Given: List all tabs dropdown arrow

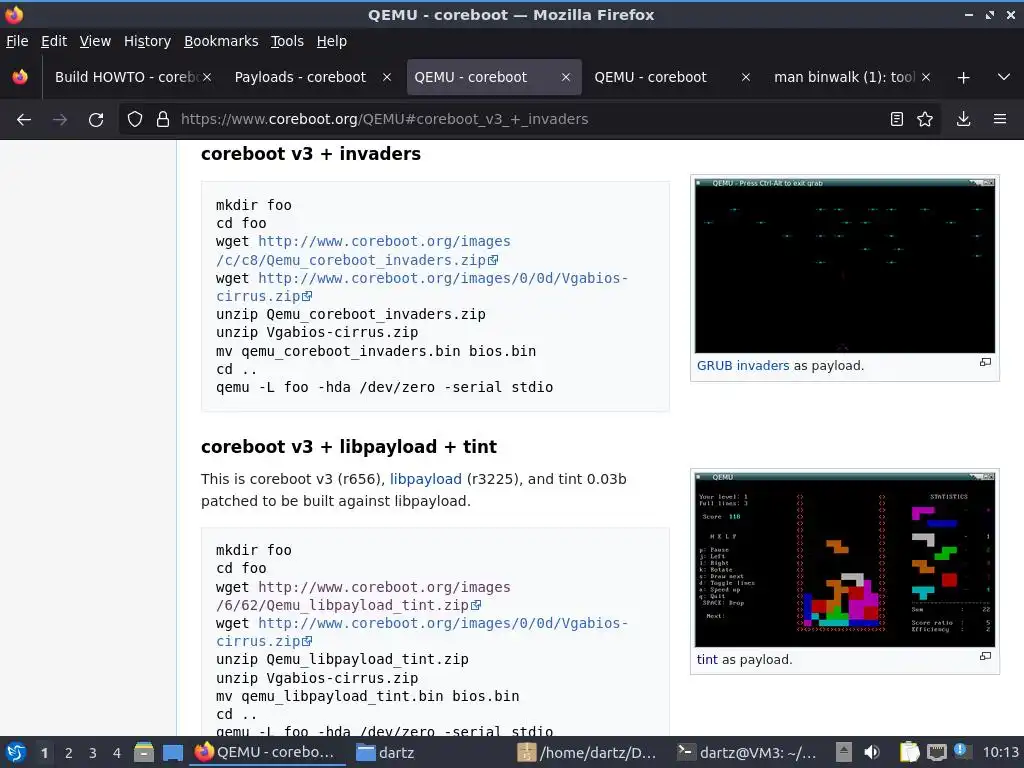Looking at the screenshot, I should pyautogui.click(x=1004, y=77).
